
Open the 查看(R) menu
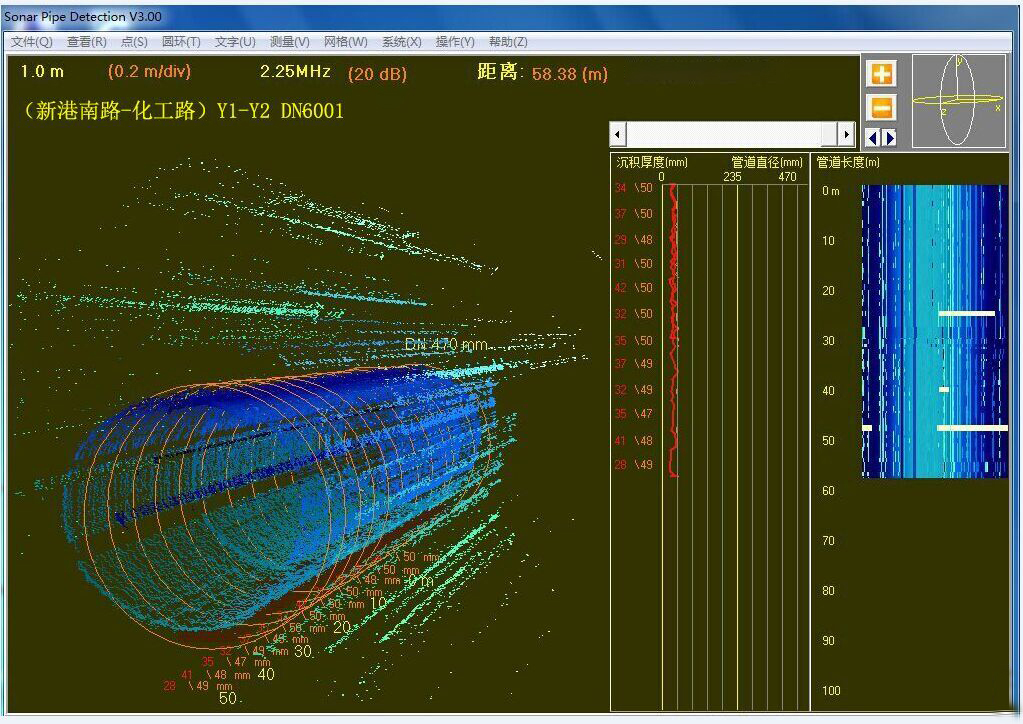(x=87, y=42)
